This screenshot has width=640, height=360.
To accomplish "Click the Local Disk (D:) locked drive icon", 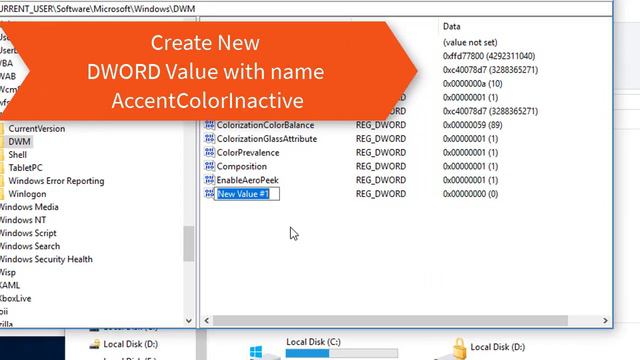I will [451, 349].
